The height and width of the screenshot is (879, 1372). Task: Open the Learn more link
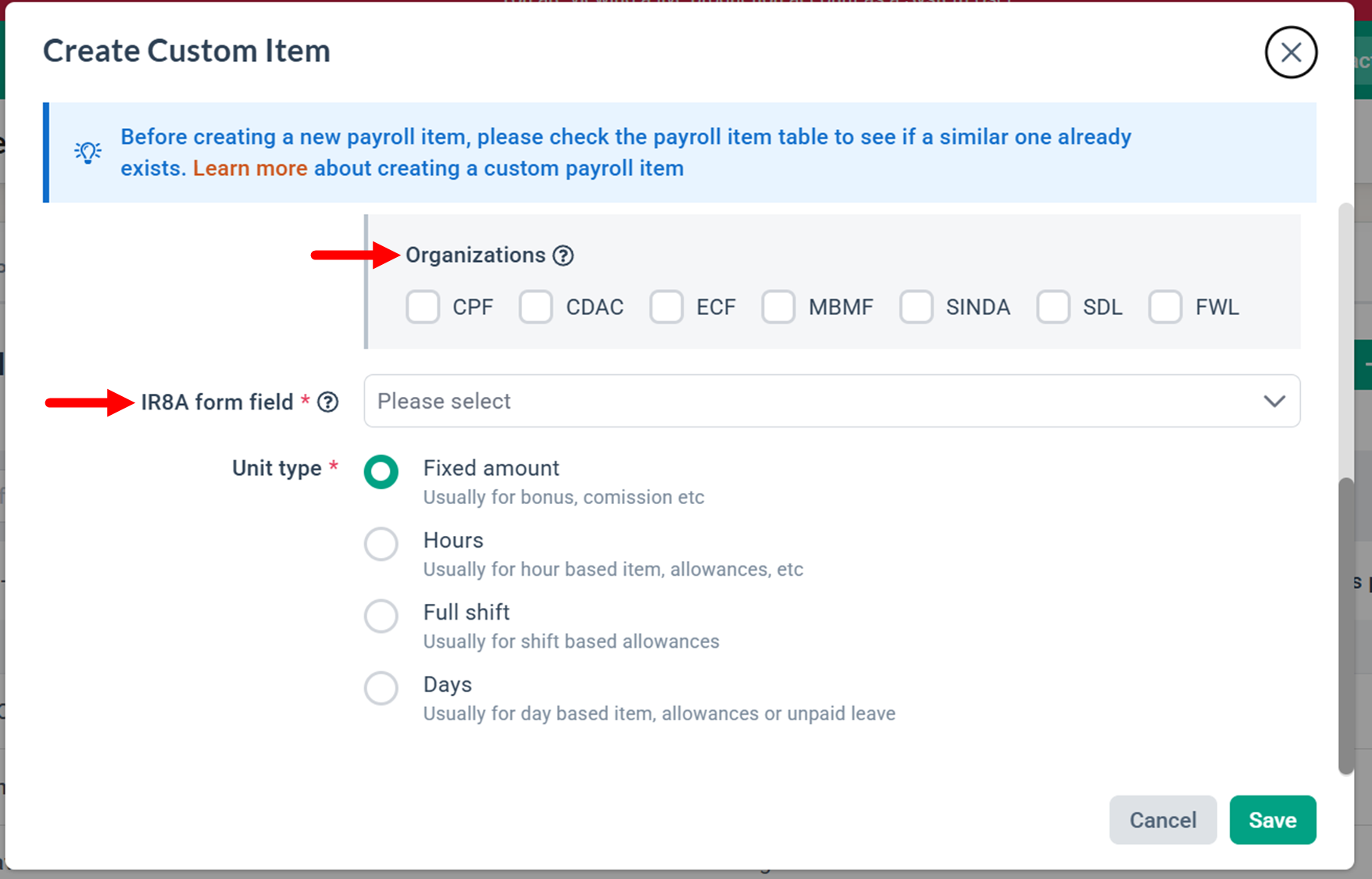(x=250, y=168)
